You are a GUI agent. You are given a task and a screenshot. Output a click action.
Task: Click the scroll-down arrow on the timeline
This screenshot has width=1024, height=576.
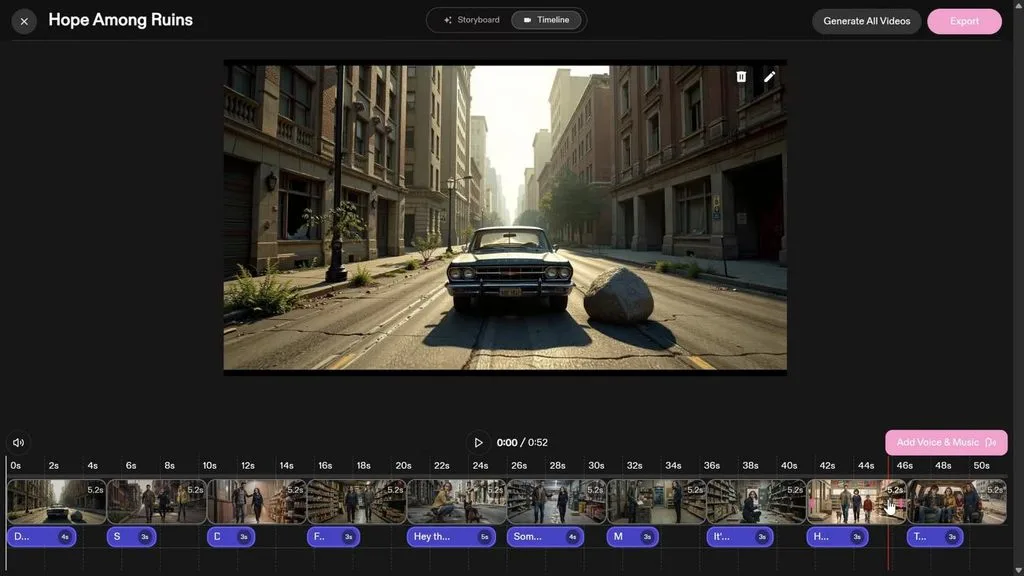click(1019, 570)
